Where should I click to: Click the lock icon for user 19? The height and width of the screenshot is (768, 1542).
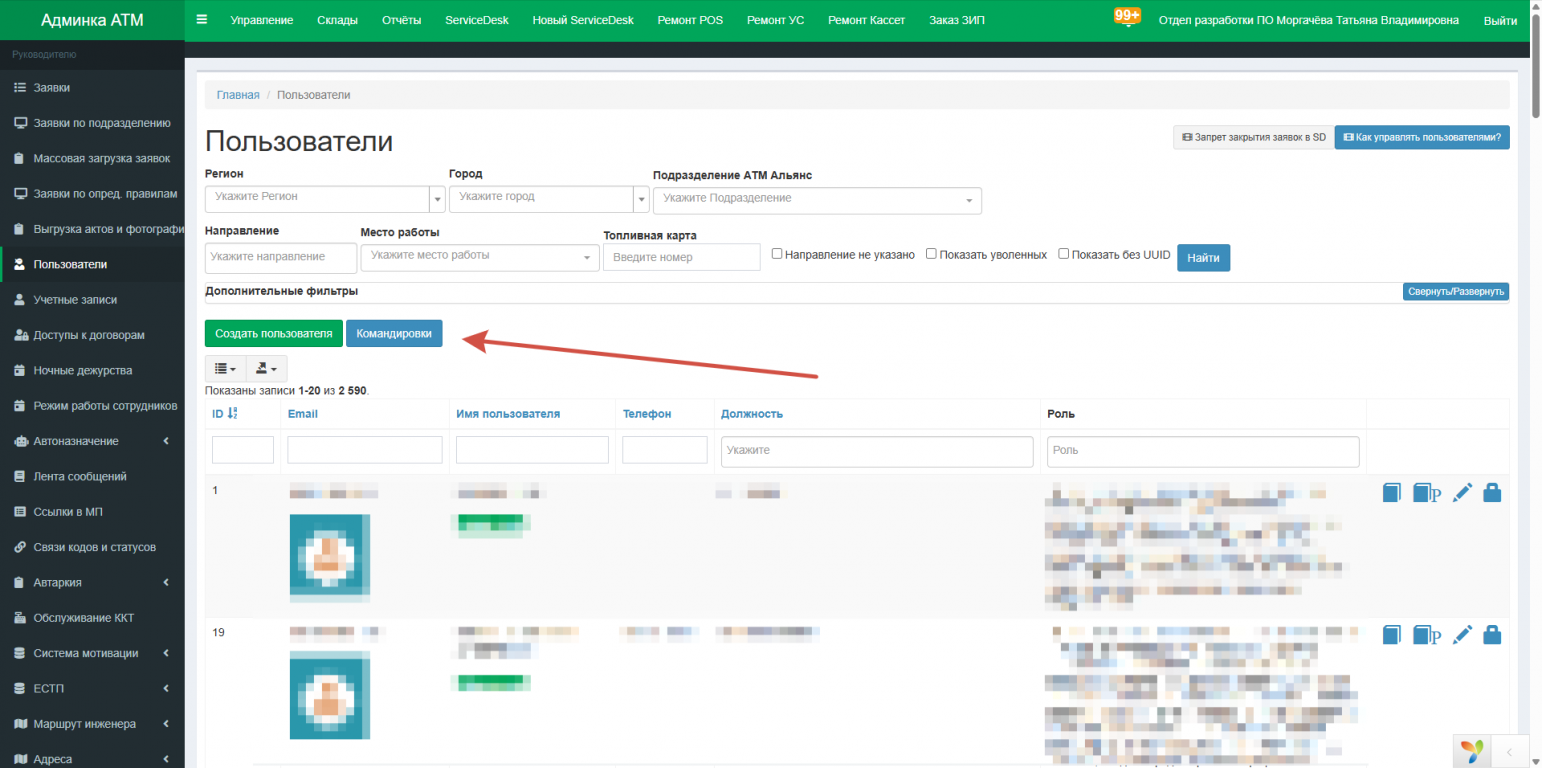click(1491, 635)
